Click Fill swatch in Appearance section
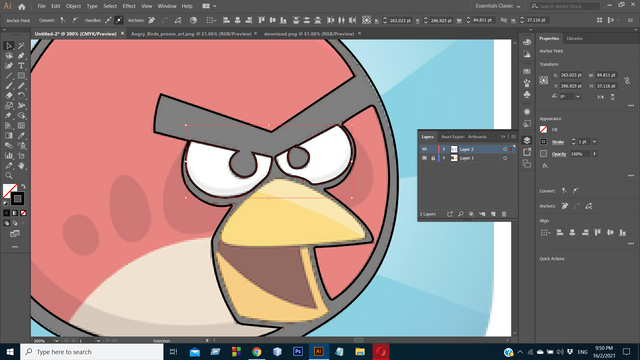Viewport: 640px width, 360px height. 543,129
